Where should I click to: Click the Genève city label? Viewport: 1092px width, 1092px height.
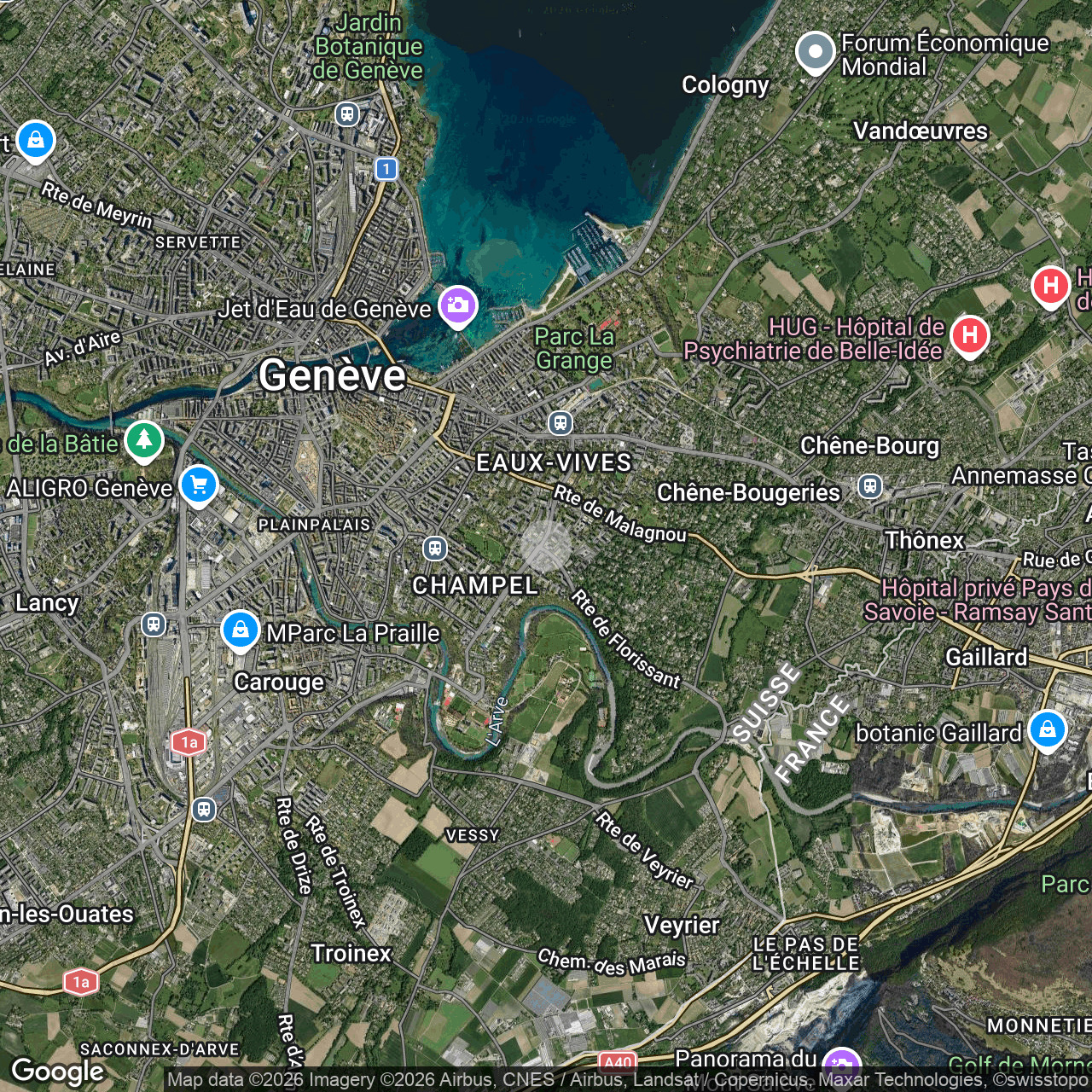332,375
